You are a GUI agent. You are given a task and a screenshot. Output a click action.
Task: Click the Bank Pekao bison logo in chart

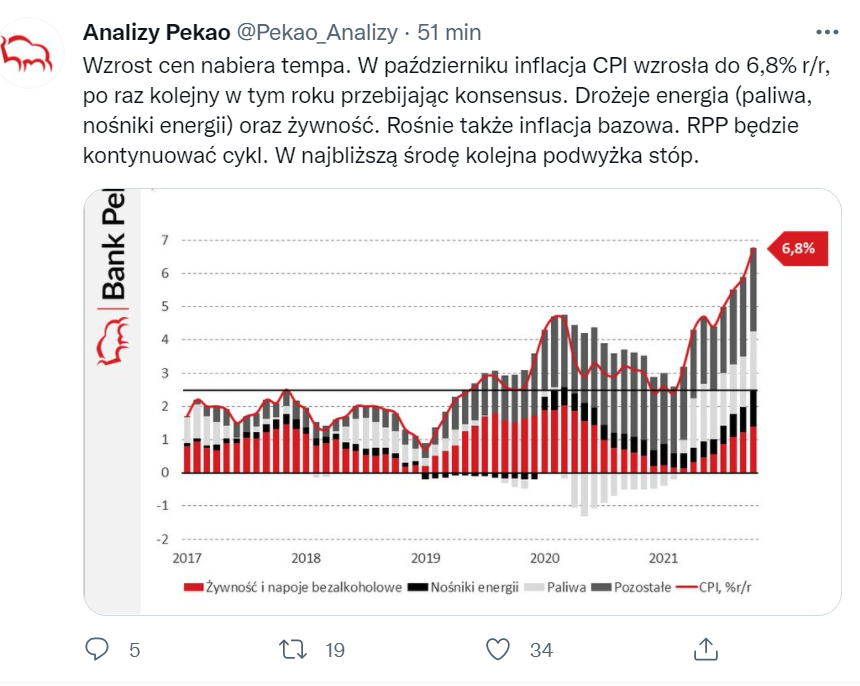click(x=111, y=342)
